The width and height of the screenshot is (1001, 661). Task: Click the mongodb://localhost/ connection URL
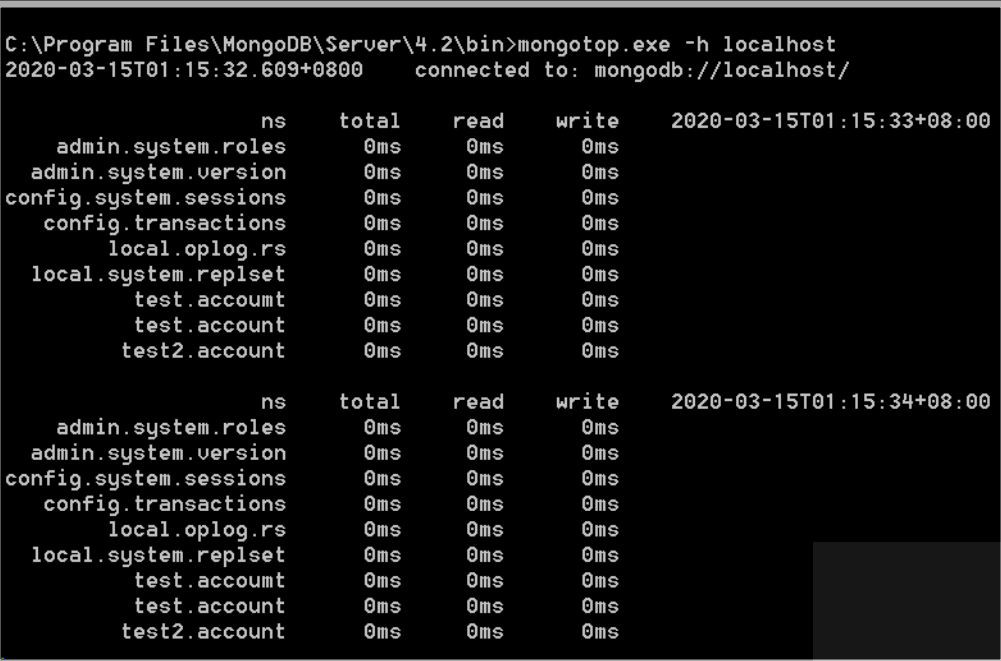(x=721, y=70)
